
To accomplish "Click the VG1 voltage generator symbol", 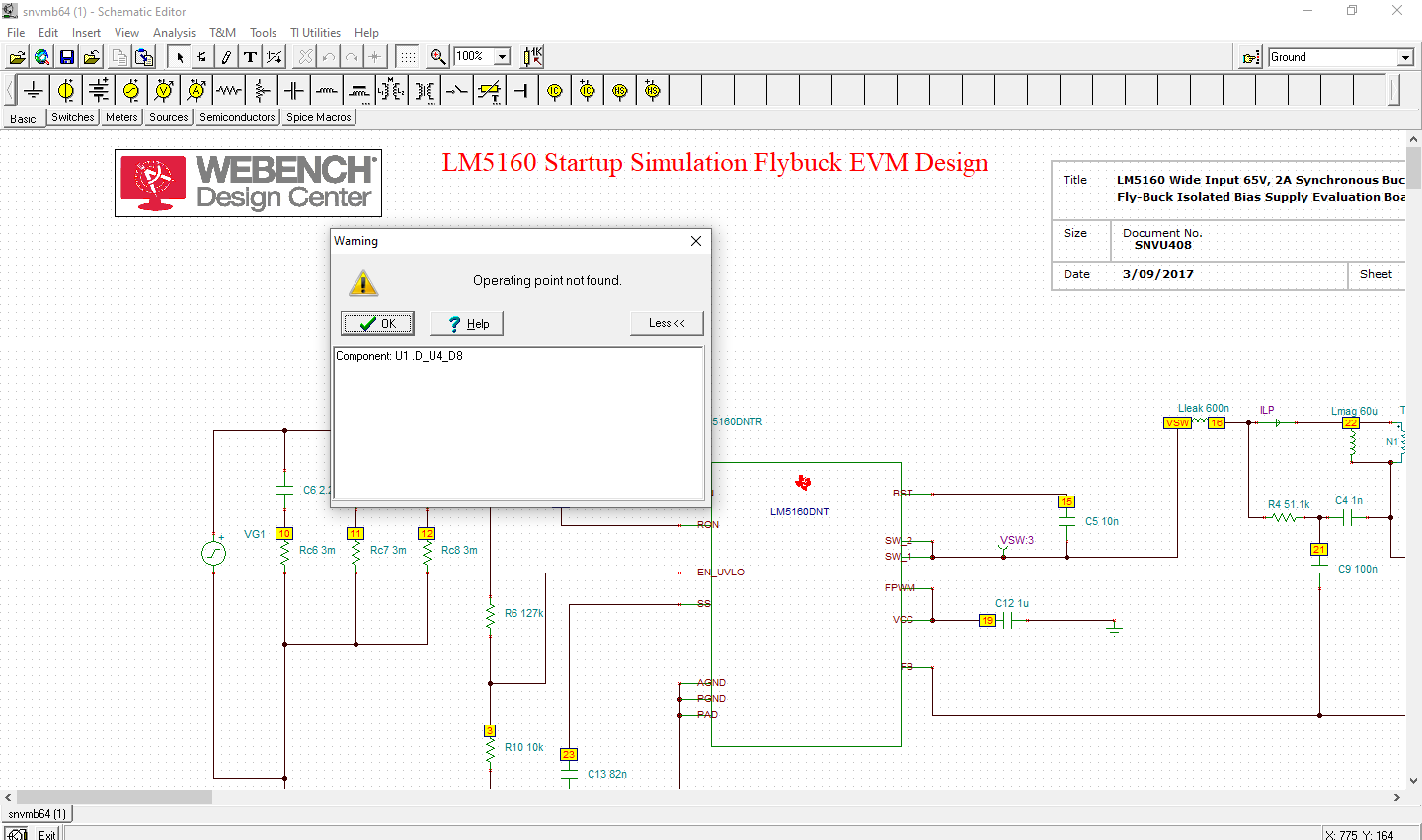I will (214, 553).
